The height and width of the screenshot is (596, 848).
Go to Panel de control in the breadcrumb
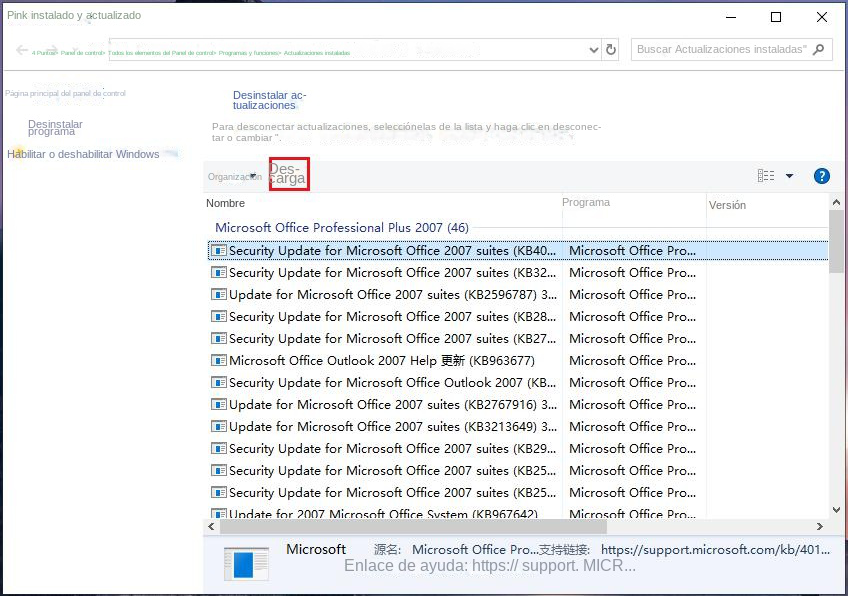click(x=82, y=53)
